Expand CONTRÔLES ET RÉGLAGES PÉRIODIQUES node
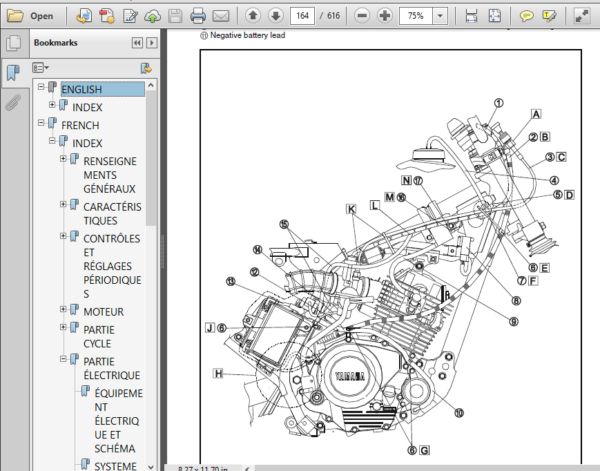600x471 pixels. 63,236
